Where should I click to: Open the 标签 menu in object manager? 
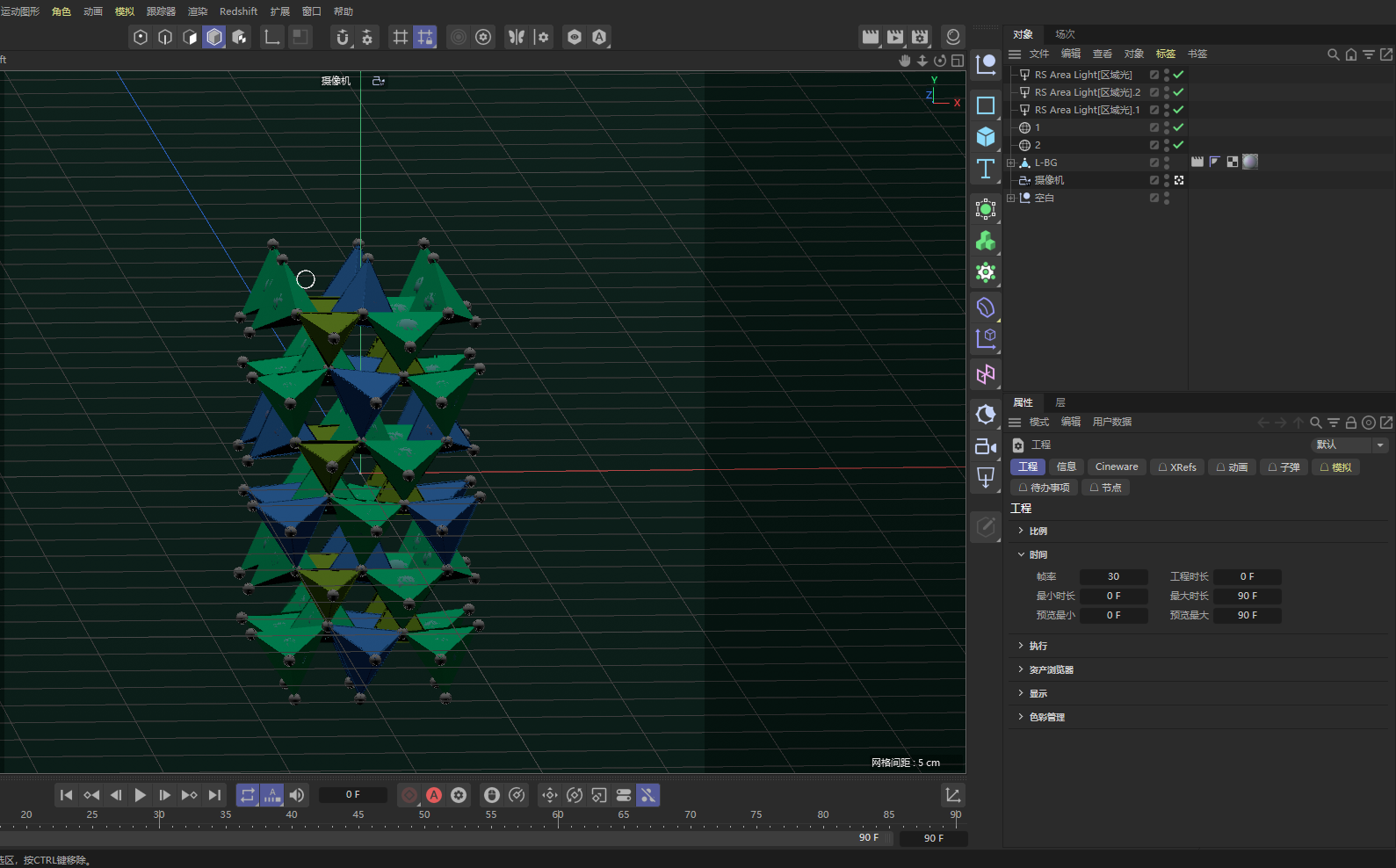coord(1166,54)
